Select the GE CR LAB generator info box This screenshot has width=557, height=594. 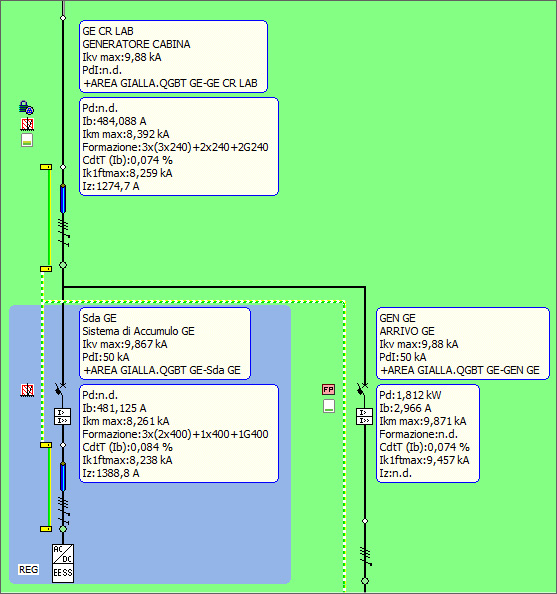[x=173, y=56]
